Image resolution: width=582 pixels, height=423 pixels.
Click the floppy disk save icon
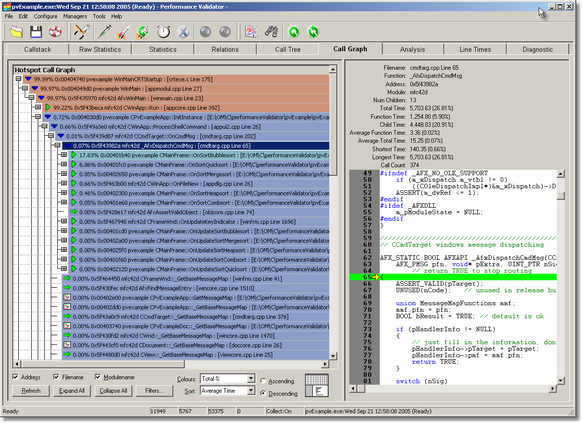tap(36, 32)
